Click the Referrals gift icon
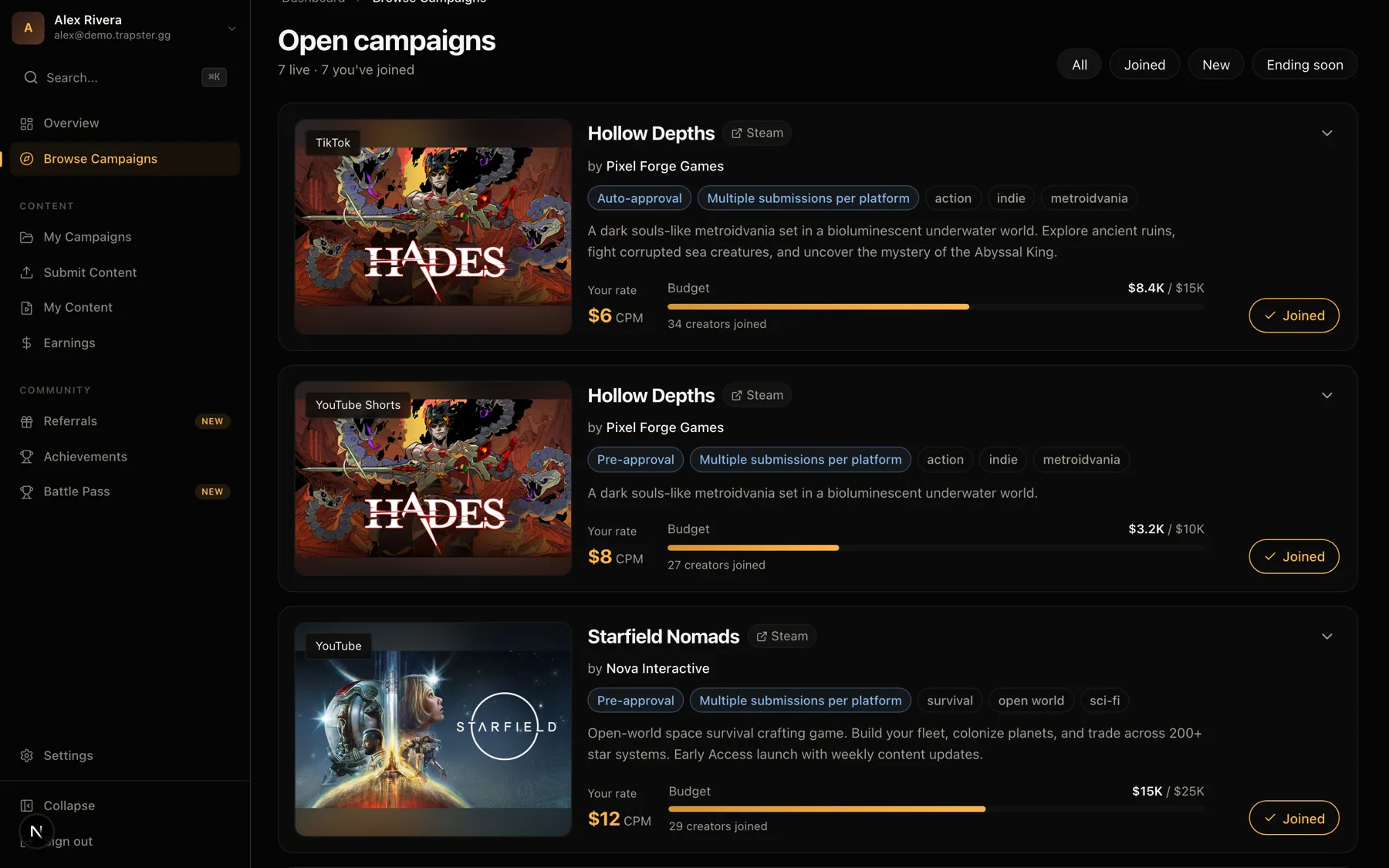This screenshot has width=1389, height=868. (x=27, y=421)
